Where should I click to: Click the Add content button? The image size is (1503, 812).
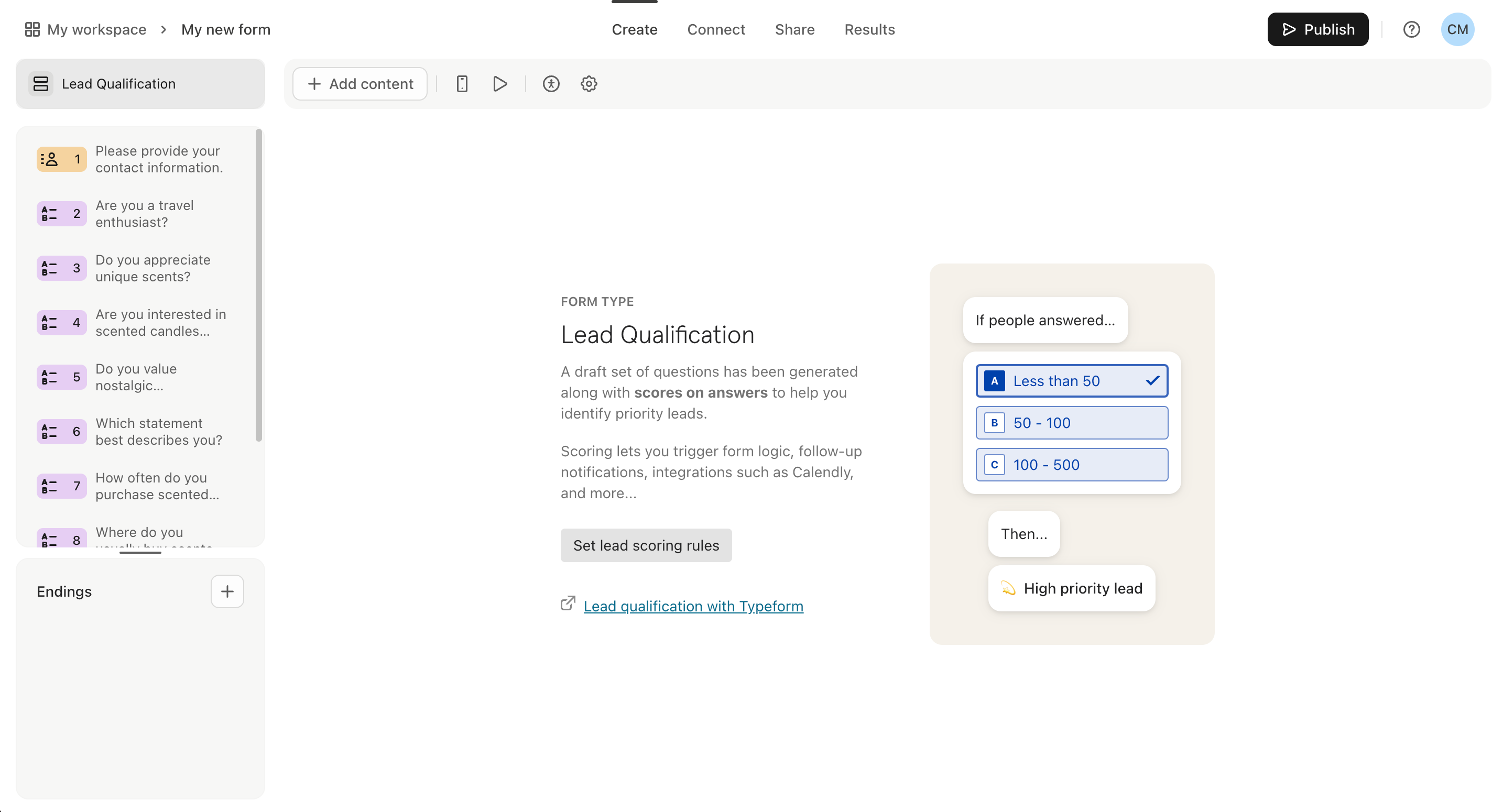click(360, 84)
